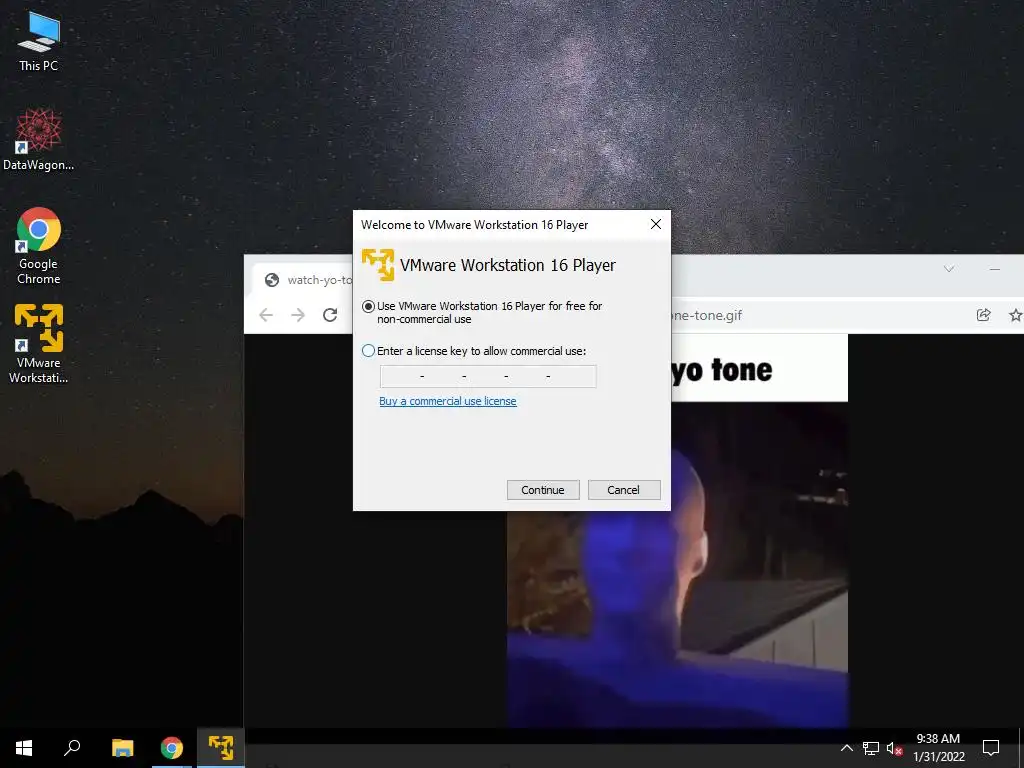
Task: Open taskbar search
Action: (x=72, y=748)
